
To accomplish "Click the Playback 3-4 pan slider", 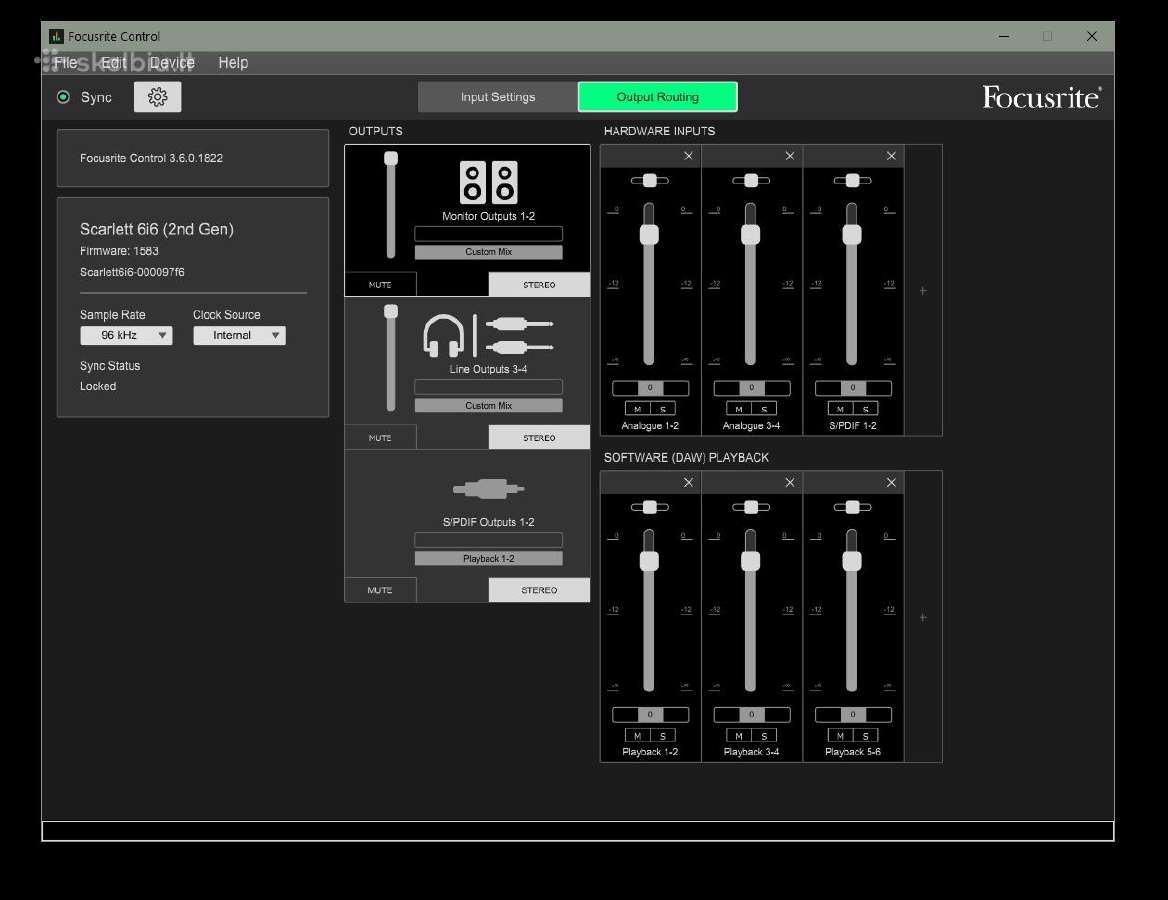I will pos(751,507).
